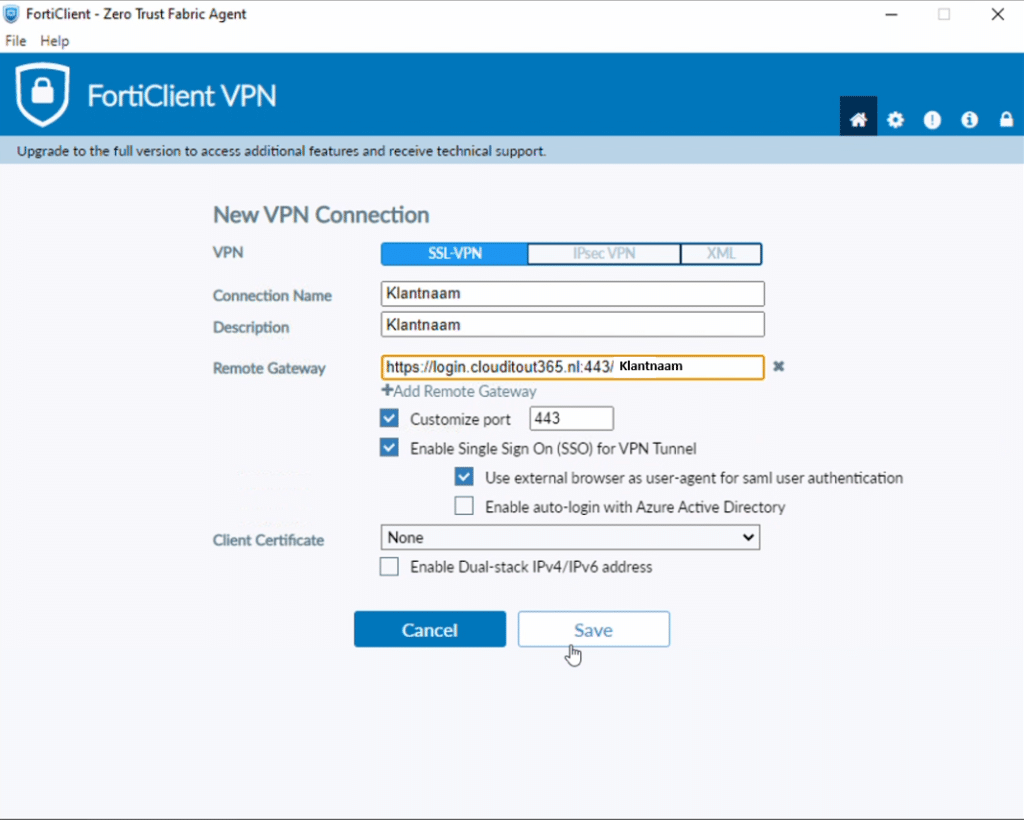The height and width of the screenshot is (820, 1024).
Task: Enable Dual-stack IPv4/IPv6 address
Action: [x=389, y=567]
